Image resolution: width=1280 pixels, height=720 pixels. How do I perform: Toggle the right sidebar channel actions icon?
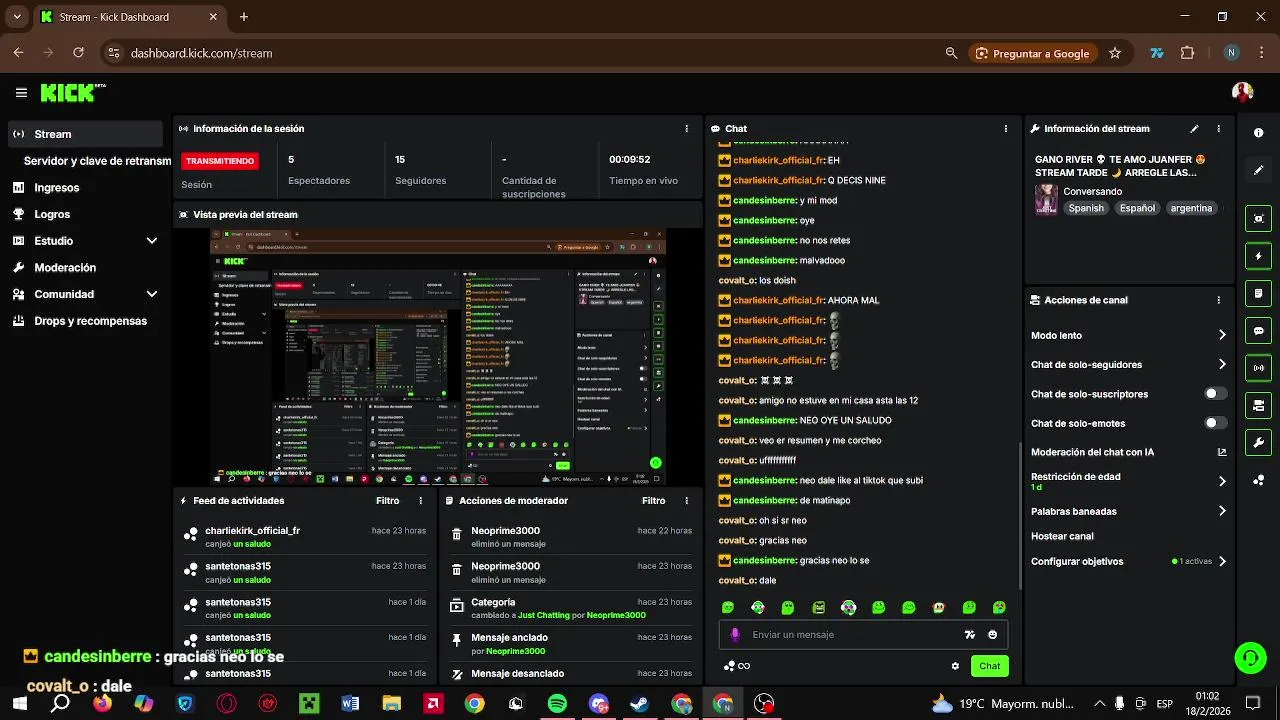[x=1258, y=405]
